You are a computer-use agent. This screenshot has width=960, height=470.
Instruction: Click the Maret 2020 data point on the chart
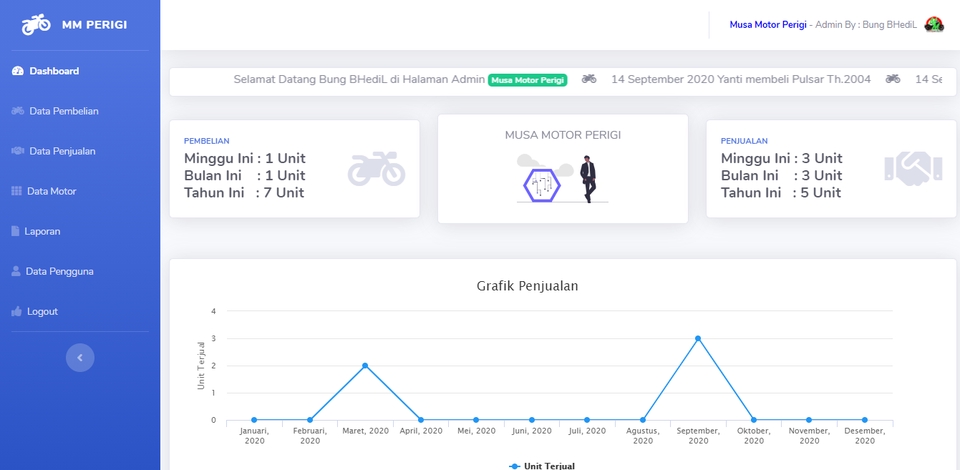365,365
